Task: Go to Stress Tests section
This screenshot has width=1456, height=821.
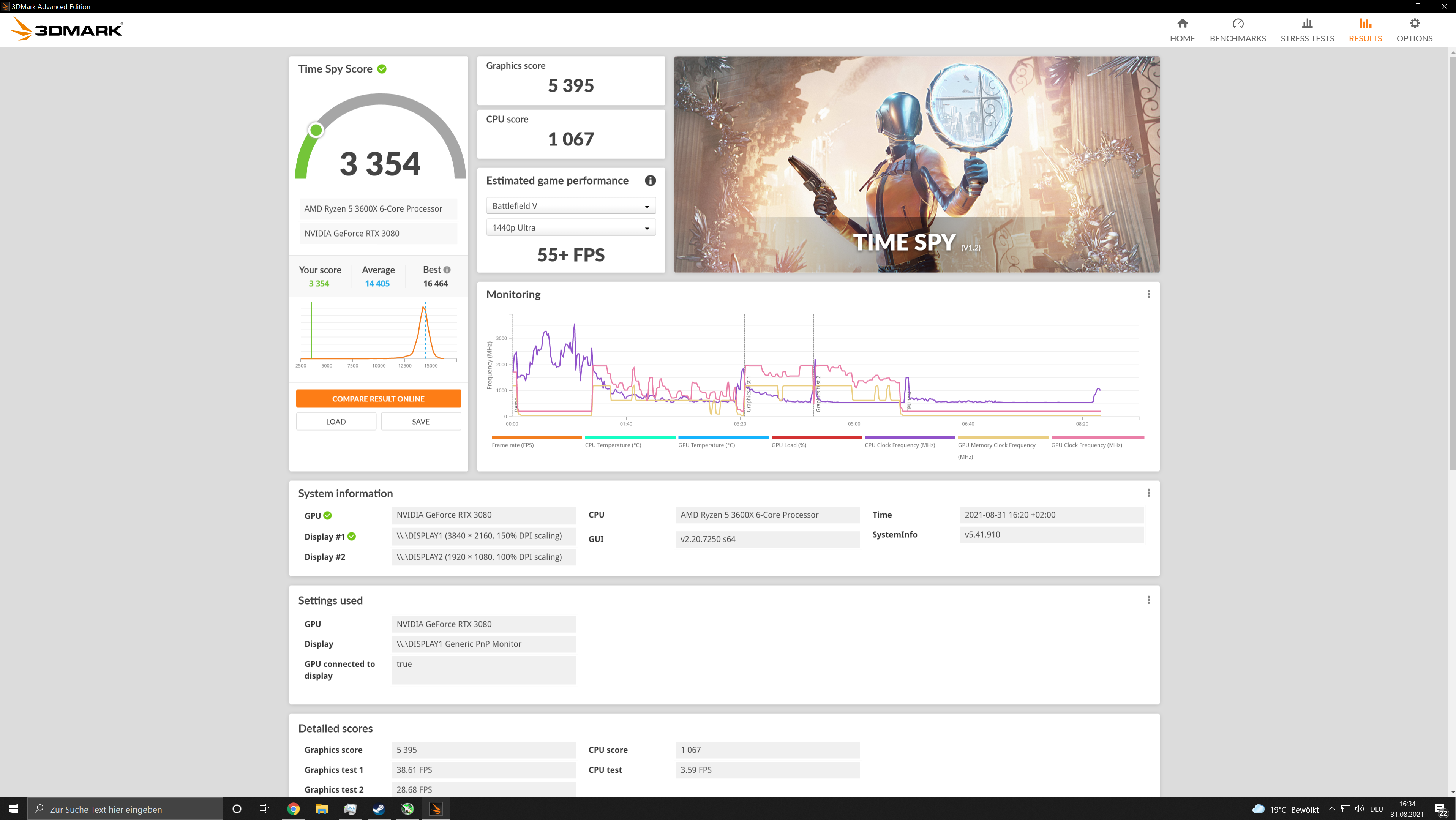Action: pos(1307,30)
